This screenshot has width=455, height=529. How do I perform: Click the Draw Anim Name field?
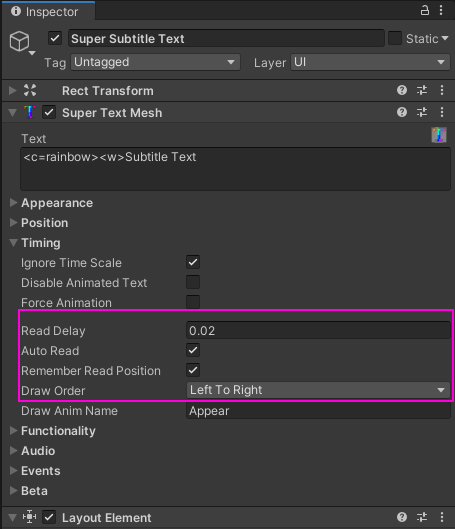coord(318,411)
